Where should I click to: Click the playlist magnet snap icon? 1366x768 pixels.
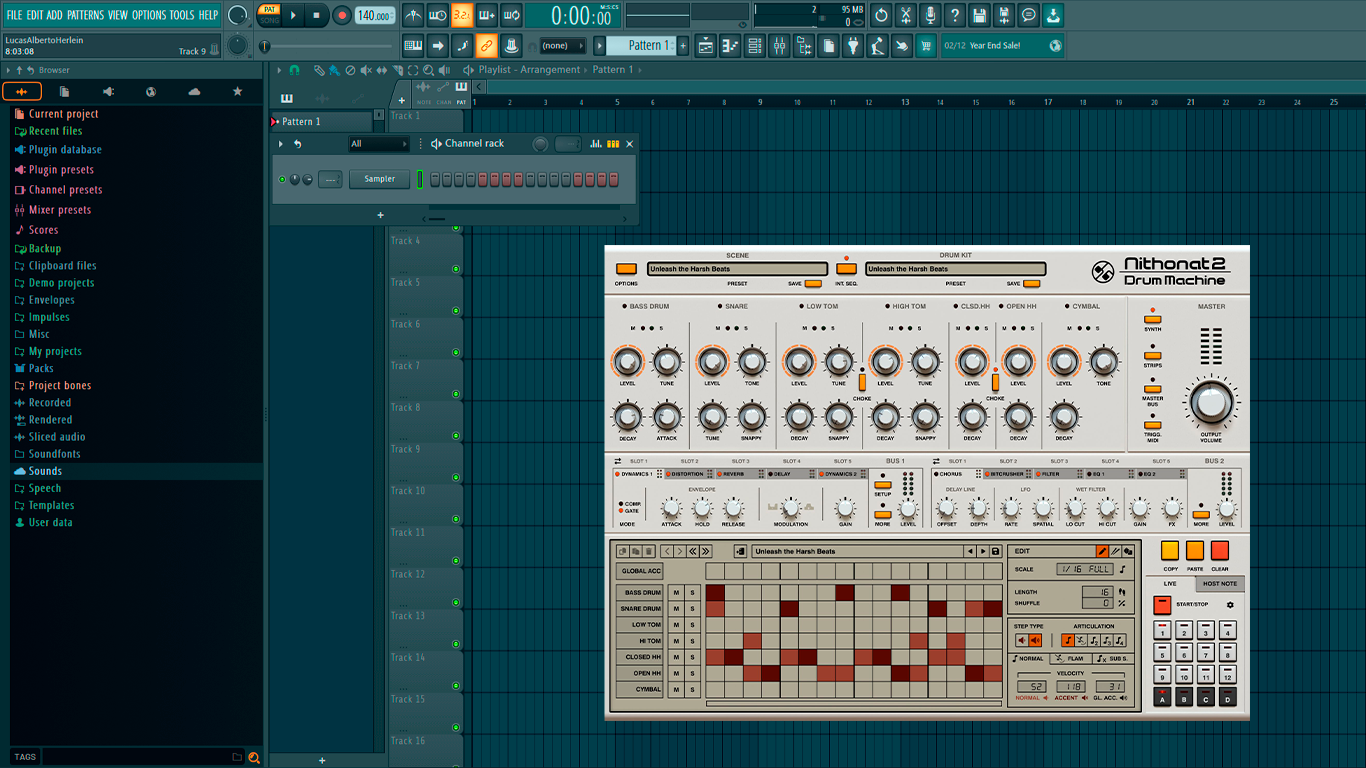click(294, 70)
